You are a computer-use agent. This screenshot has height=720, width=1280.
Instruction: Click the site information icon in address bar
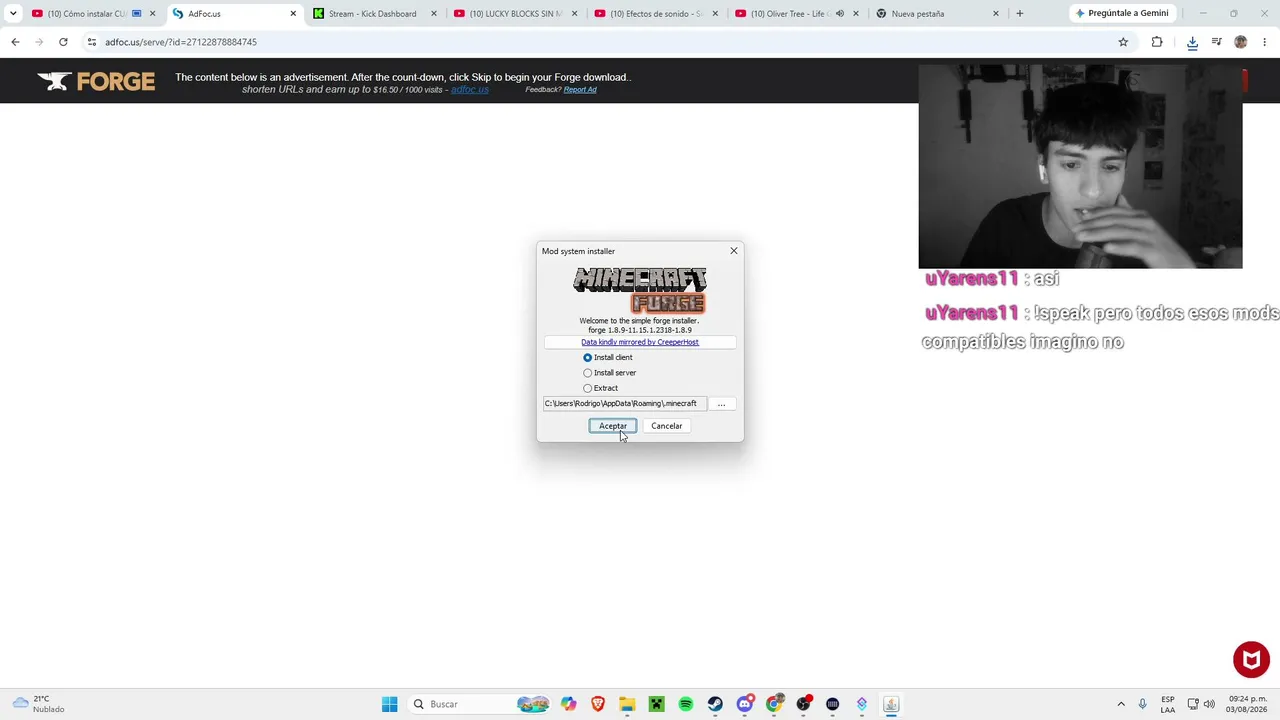pyautogui.click(x=92, y=42)
